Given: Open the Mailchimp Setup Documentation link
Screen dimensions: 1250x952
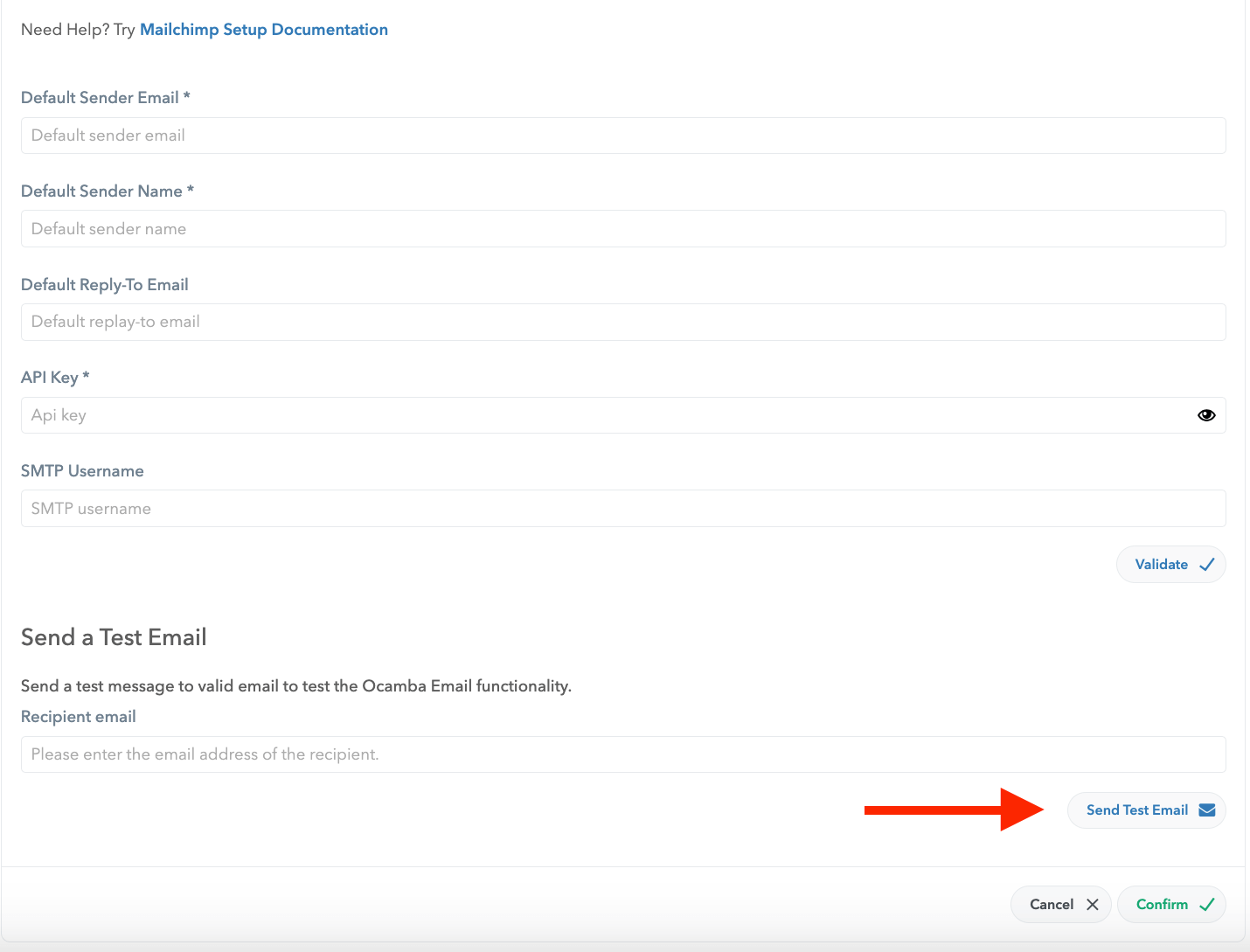Looking at the screenshot, I should point(264,30).
